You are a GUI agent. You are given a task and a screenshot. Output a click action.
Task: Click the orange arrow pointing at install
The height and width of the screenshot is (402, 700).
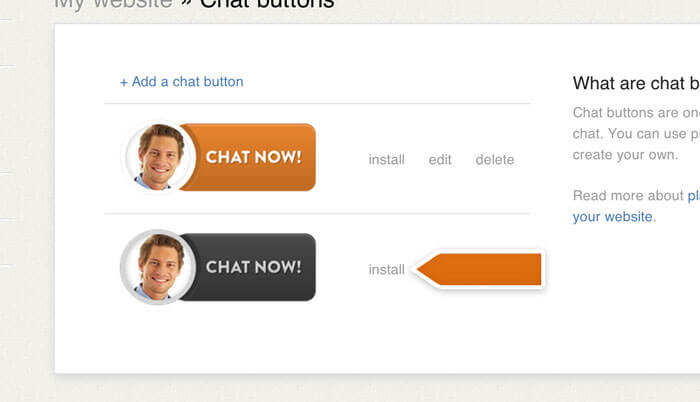coord(479,269)
